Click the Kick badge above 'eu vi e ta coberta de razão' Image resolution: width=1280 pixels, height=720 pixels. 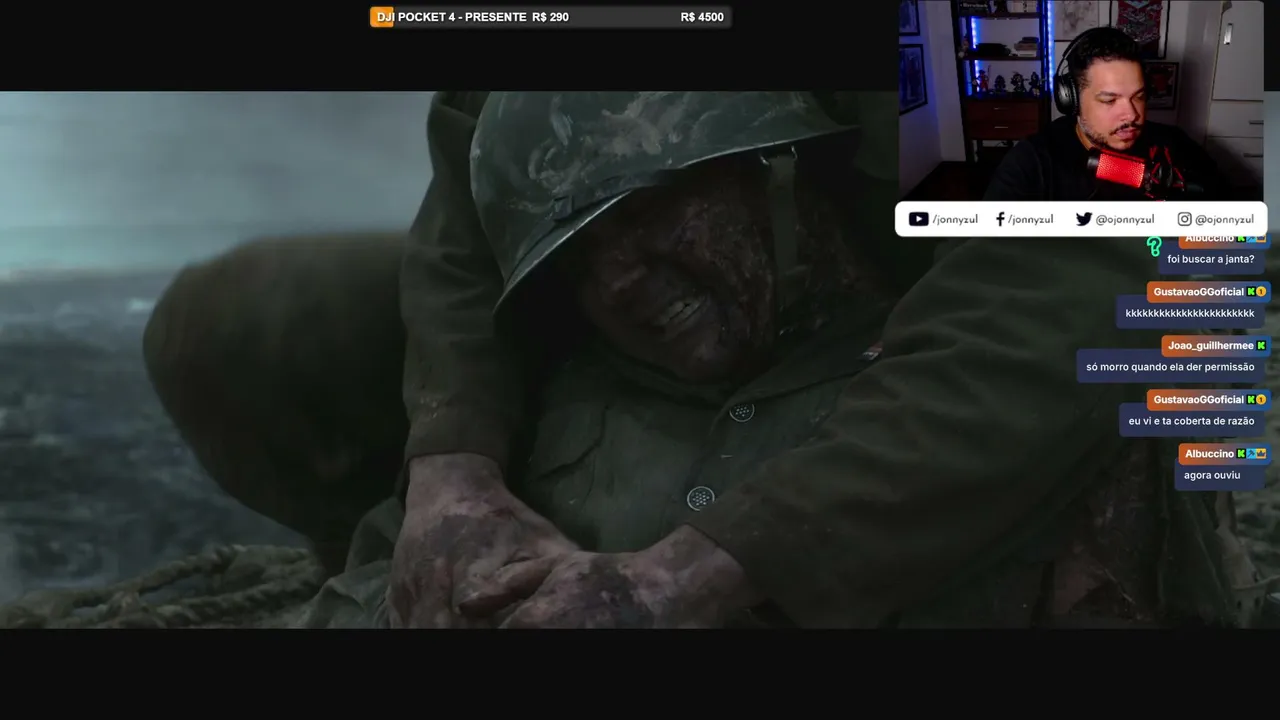pyautogui.click(x=1251, y=400)
